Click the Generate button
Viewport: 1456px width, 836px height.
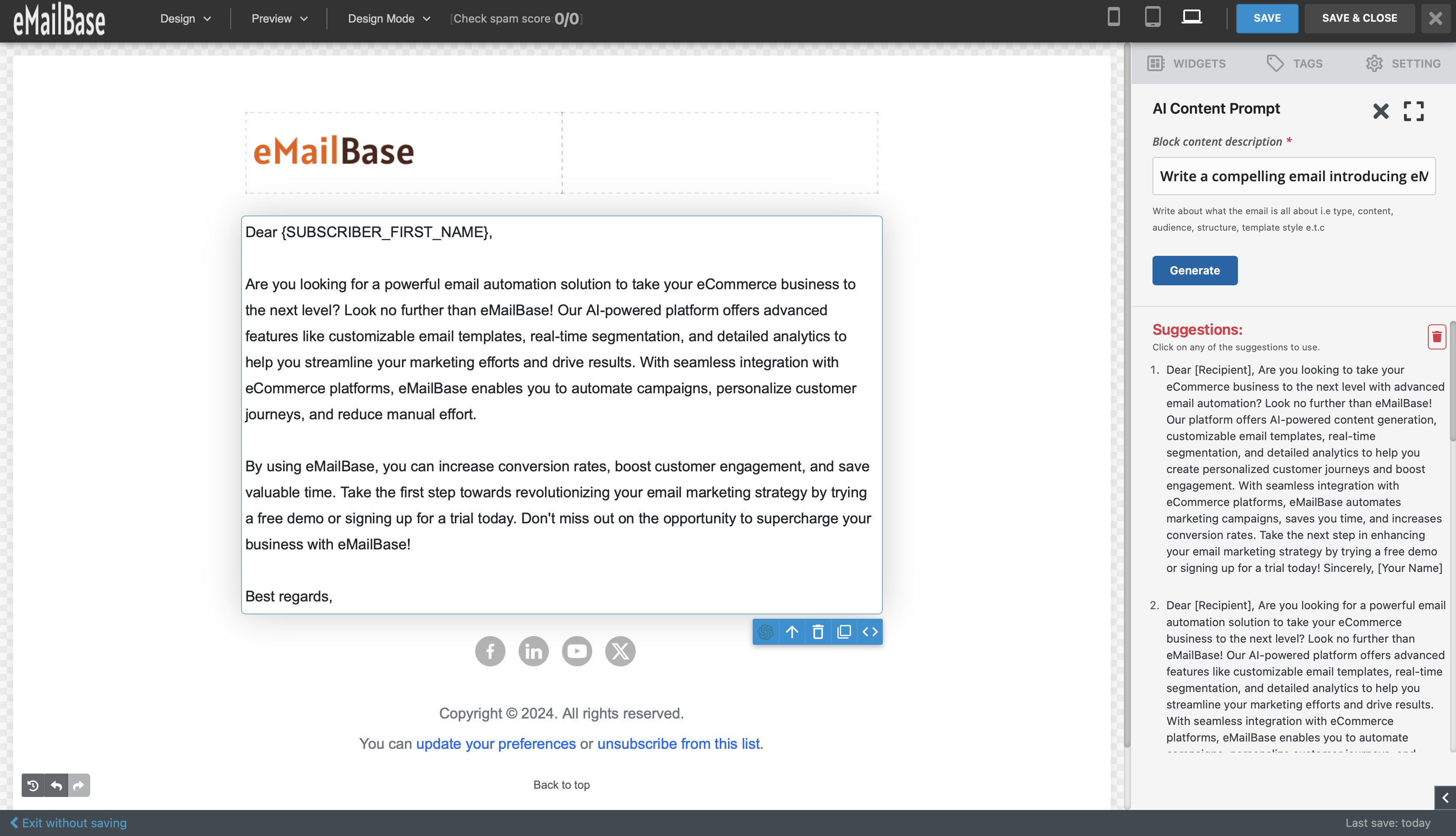coord(1195,271)
